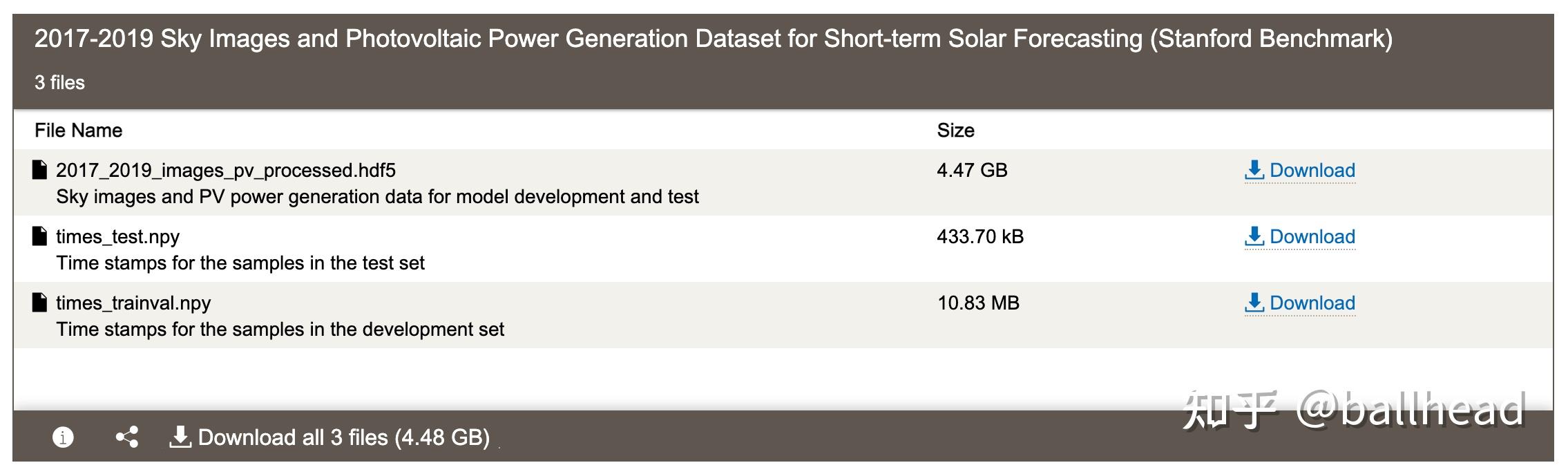Click the info icon in the bottom toolbar
The height and width of the screenshot is (474, 1568).
[x=62, y=436]
